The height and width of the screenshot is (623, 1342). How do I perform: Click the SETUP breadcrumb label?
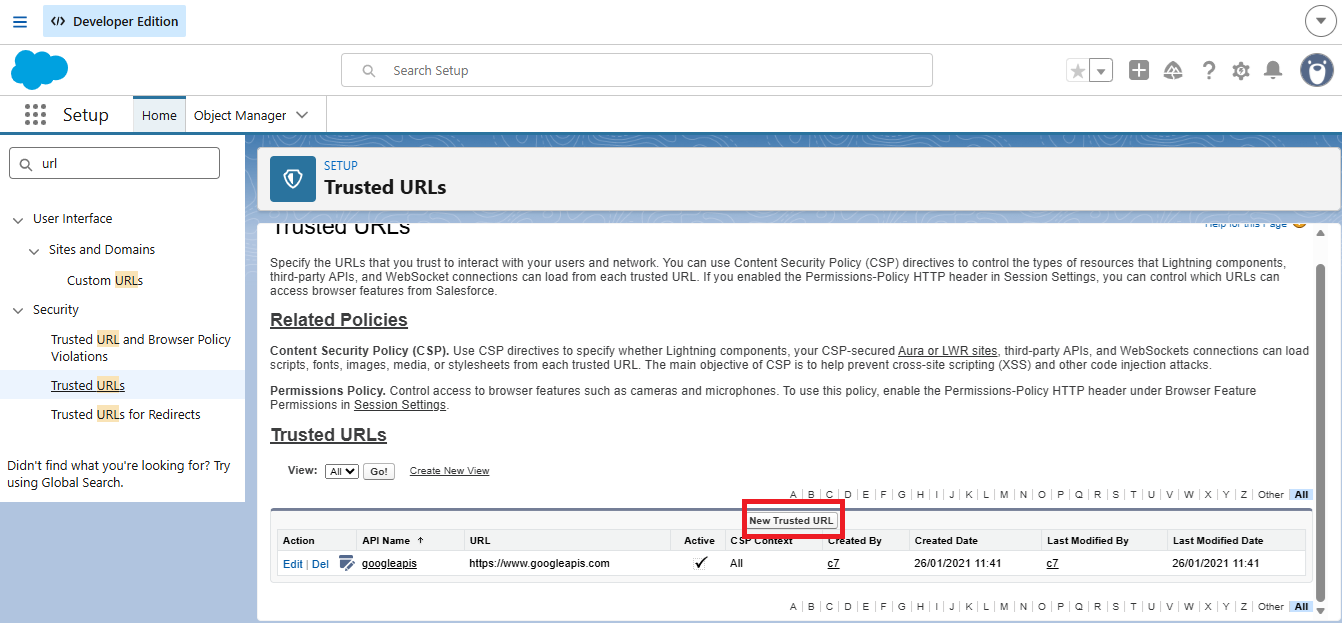pos(340,166)
